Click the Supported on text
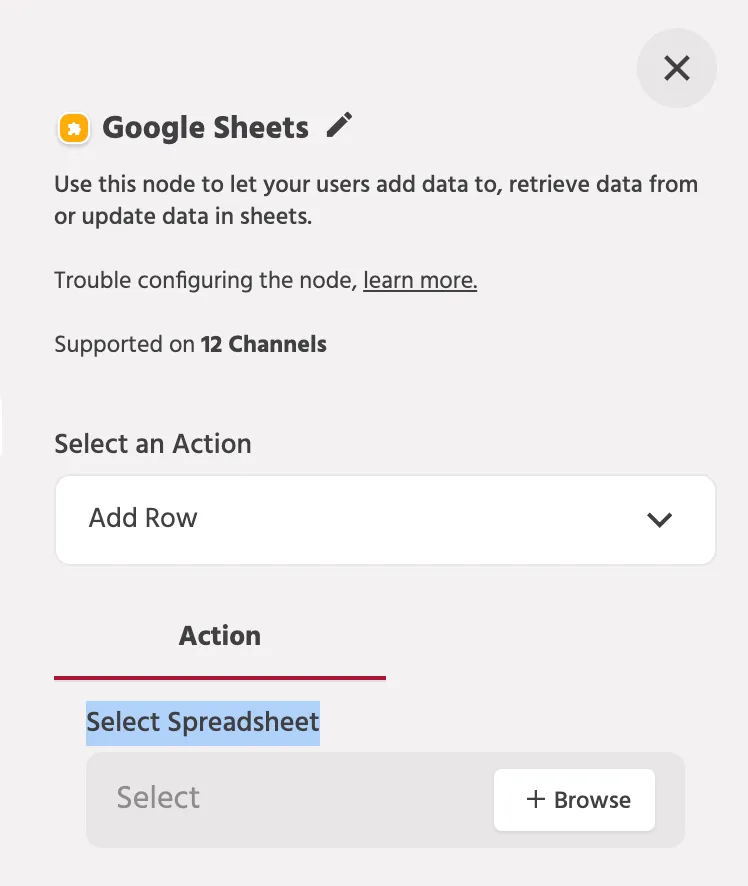The height and width of the screenshot is (886, 748). pyautogui.click(x=124, y=344)
